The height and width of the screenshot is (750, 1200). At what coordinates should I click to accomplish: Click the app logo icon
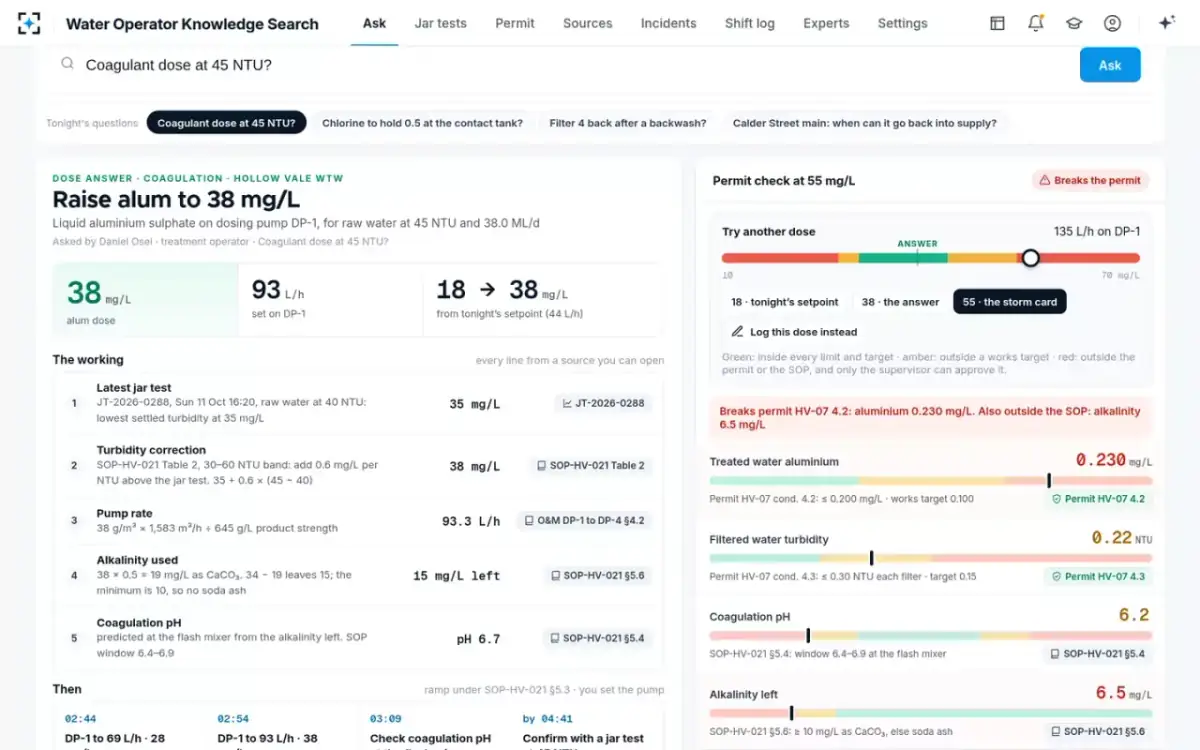(x=30, y=23)
